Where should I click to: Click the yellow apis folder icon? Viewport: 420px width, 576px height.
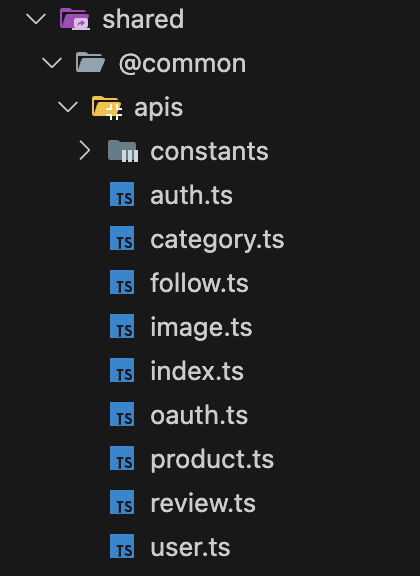107,108
